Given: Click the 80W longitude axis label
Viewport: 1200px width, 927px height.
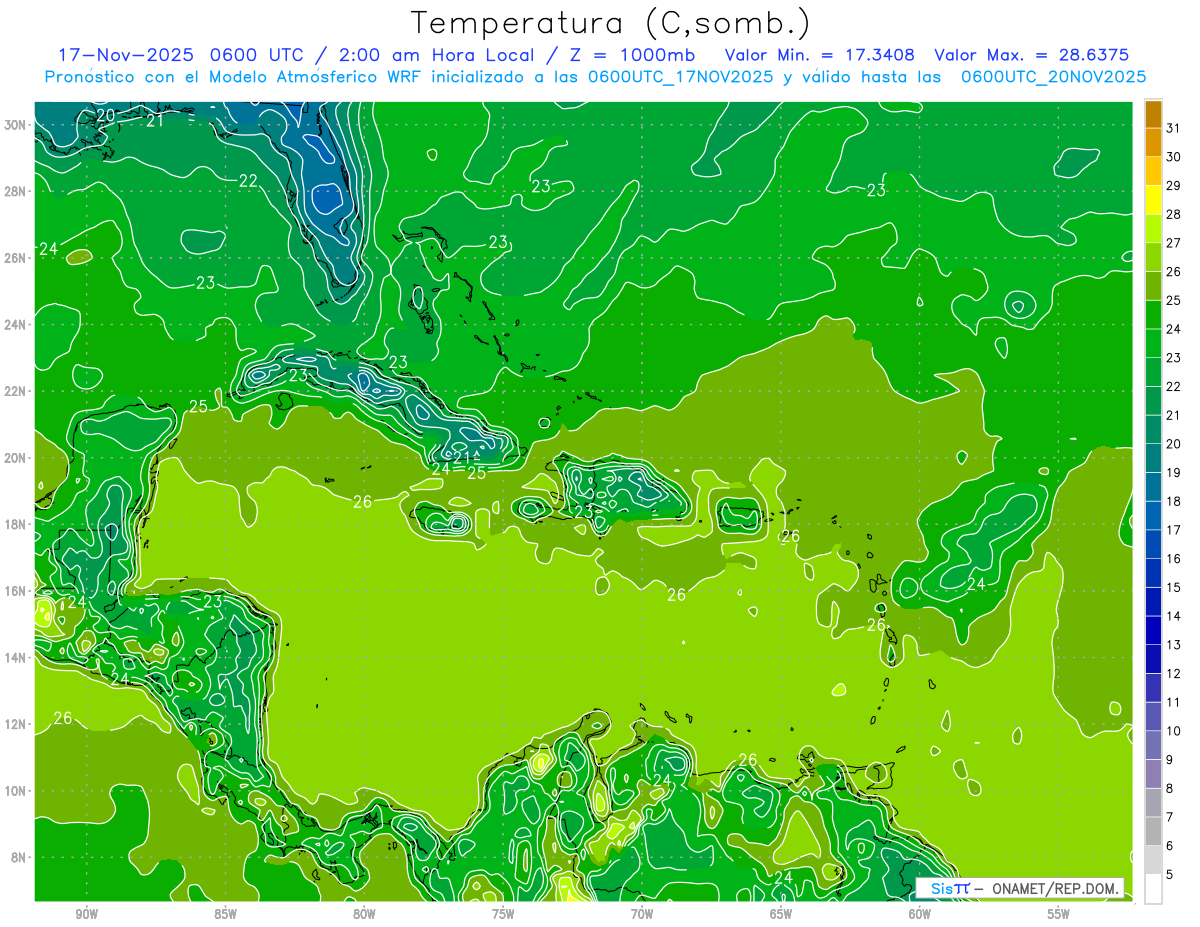Looking at the screenshot, I should tap(364, 914).
